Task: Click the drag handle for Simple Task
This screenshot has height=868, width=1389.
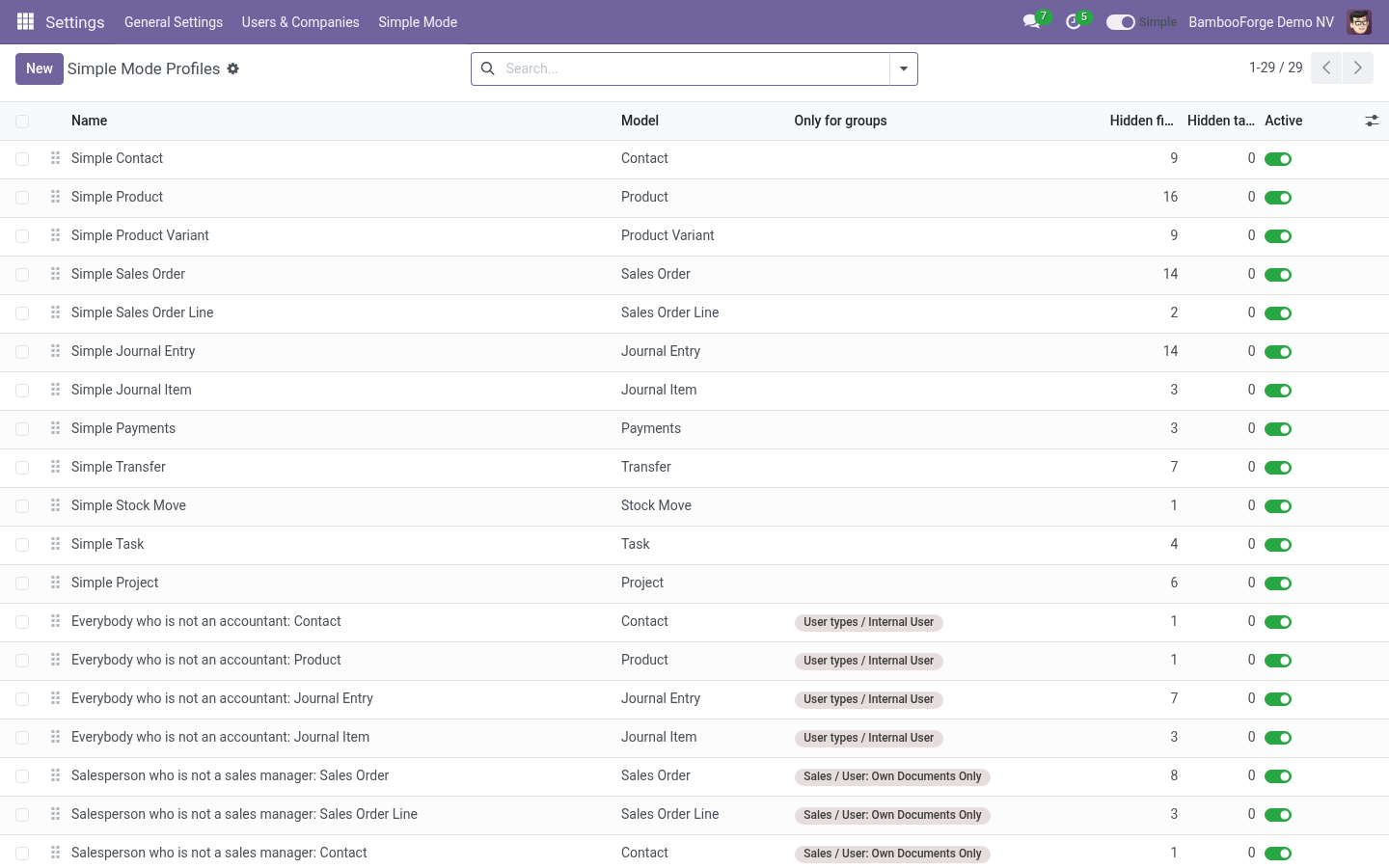Action: pyautogui.click(x=55, y=544)
